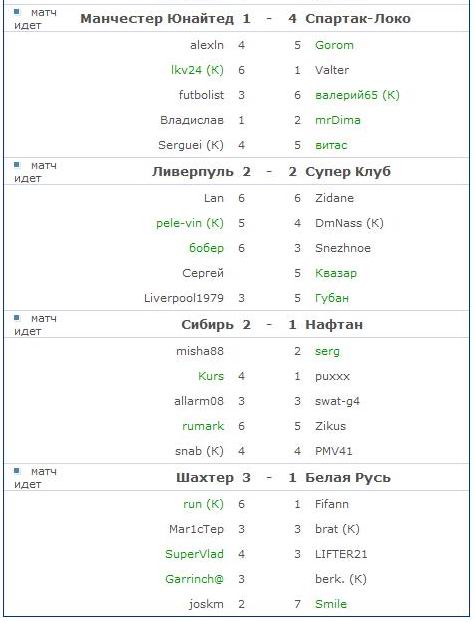Click player Kurs
The height and width of the screenshot is (622, 475).
point(211,376)
